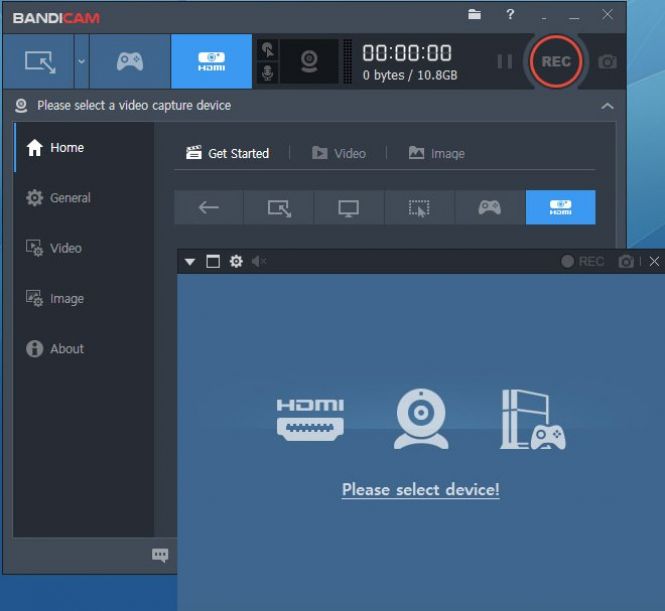Open device window dropdown triangle menu
Screen dimensions: 665x611
pyautogui.click(x=190, y=262)
